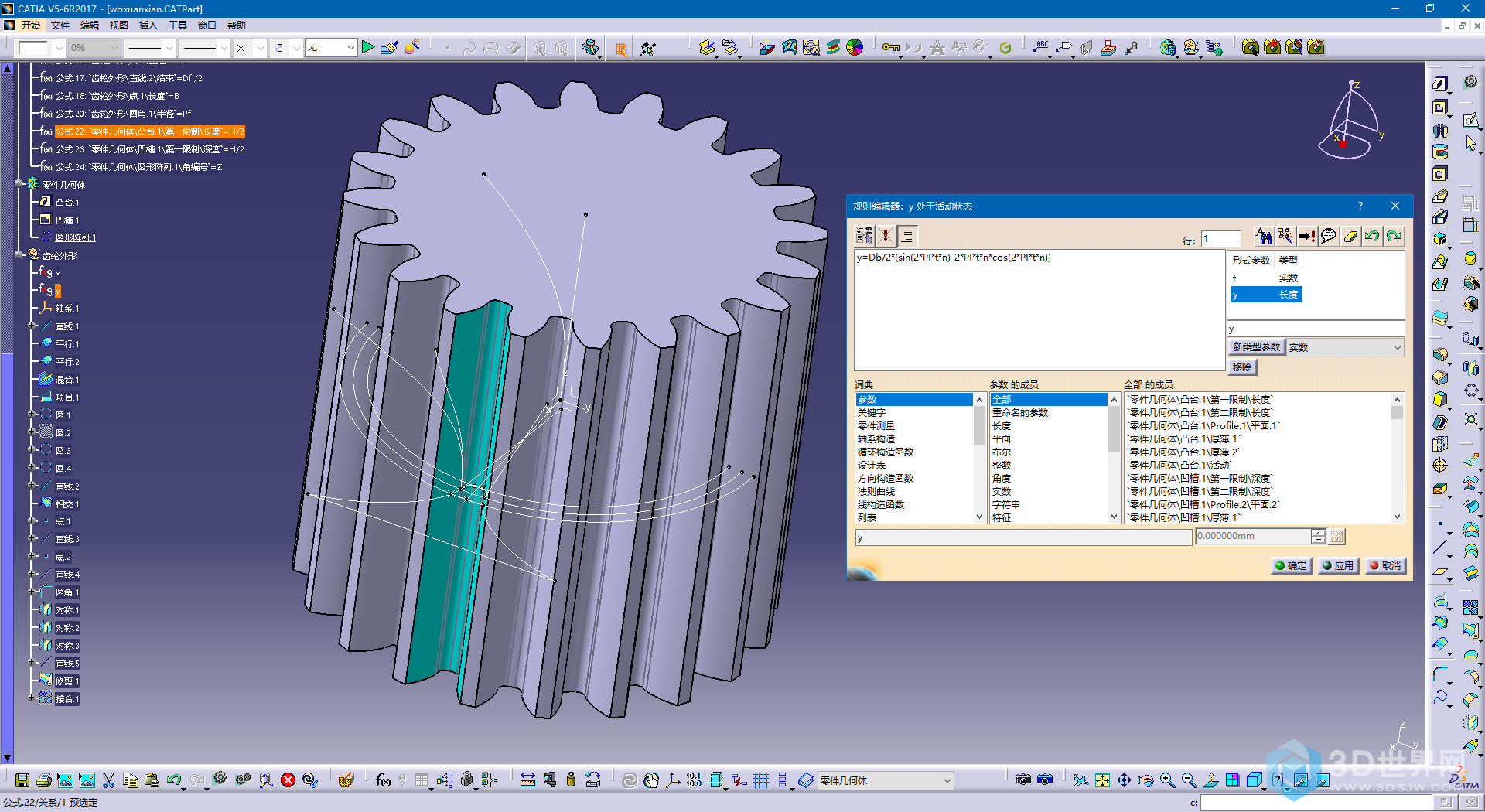Click the 新类型参数 button
Image resolution: width=1485 pixels, height=812 pixels.
1256,347
